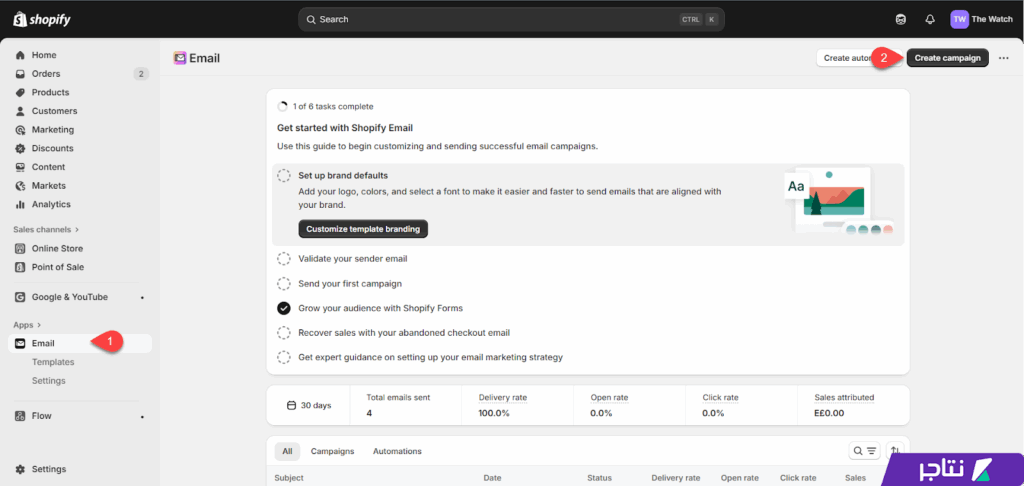
Task: Click the Create campaign button
Action: [947, 58]
